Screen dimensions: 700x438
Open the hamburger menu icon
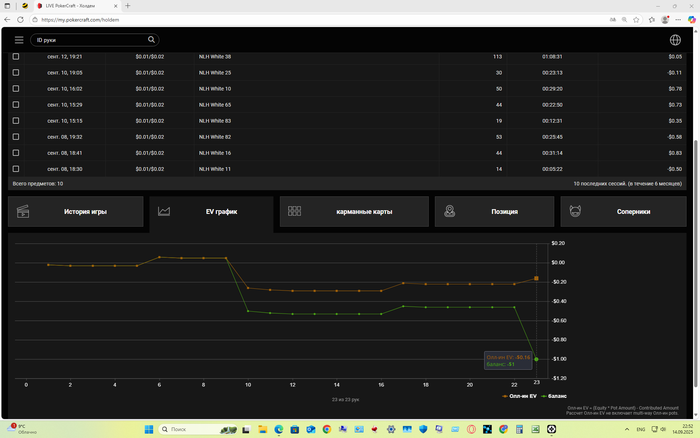coord(19,40)
